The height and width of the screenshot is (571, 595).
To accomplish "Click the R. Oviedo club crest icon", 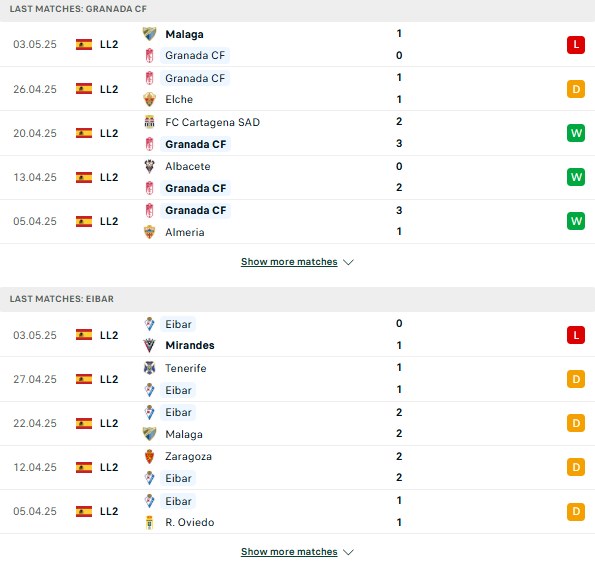I will coord(150,522).
